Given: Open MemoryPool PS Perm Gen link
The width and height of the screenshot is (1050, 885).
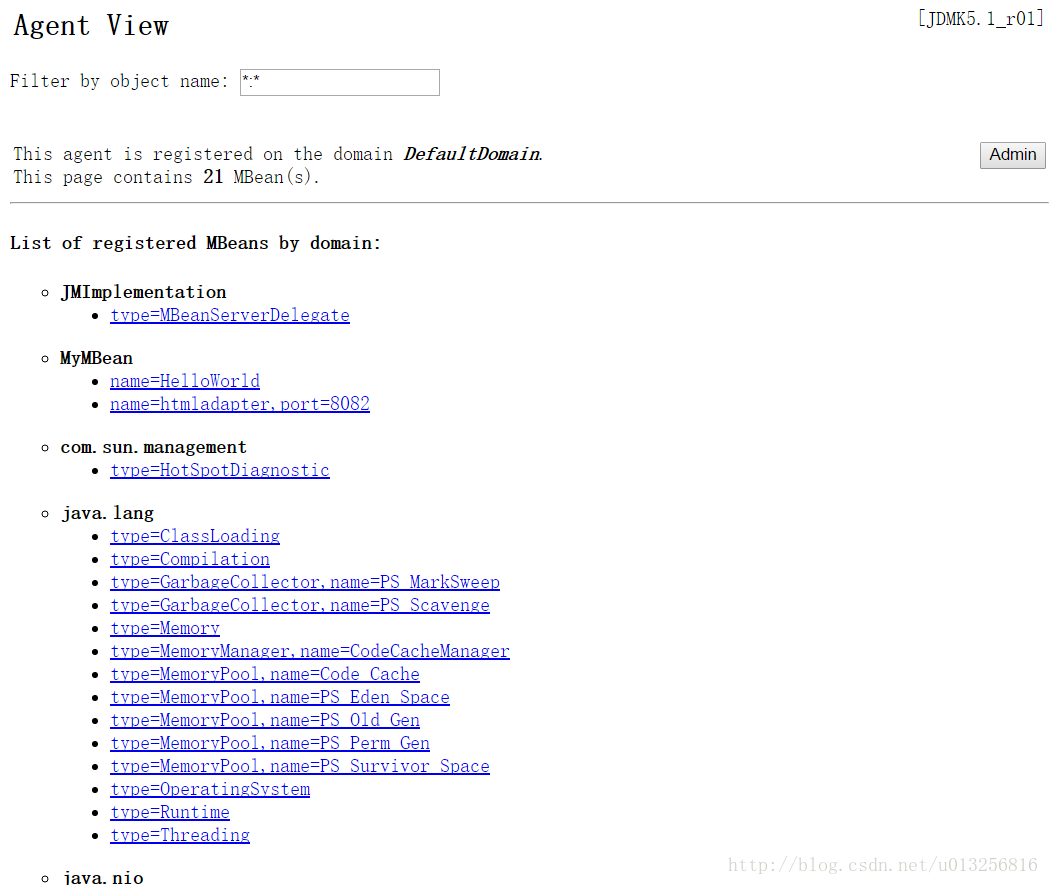Looking at the screenshot, I should click(270, 743).
